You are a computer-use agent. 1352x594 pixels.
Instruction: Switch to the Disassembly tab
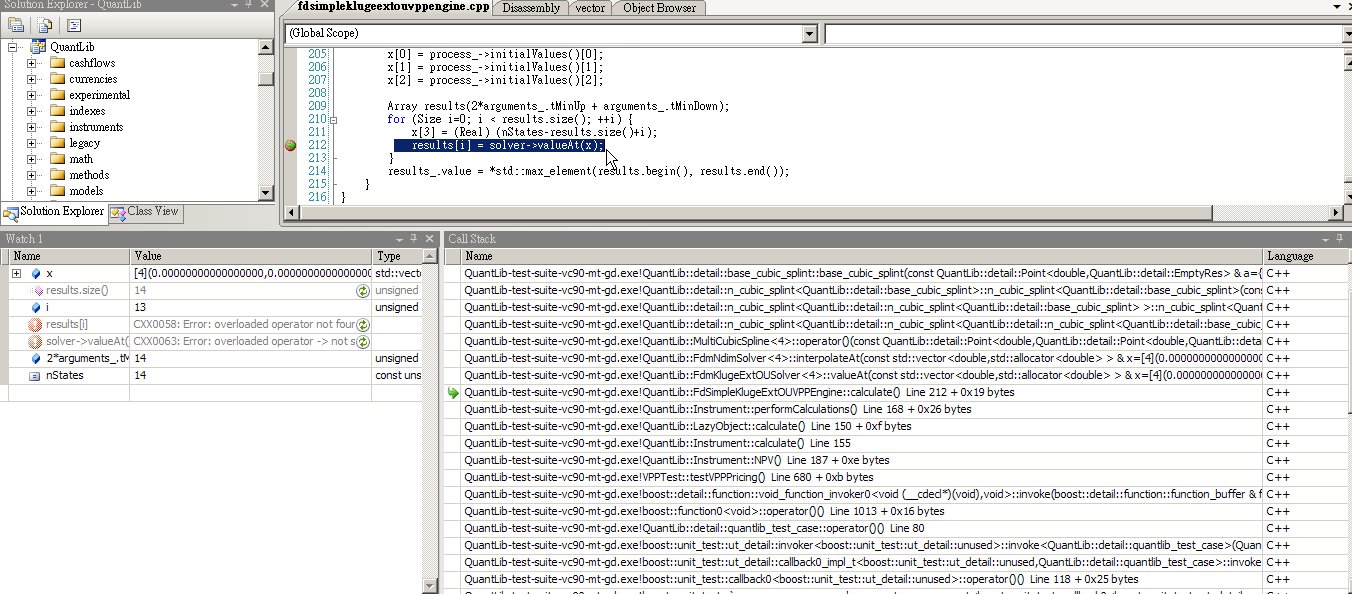(x=532, y=8)
